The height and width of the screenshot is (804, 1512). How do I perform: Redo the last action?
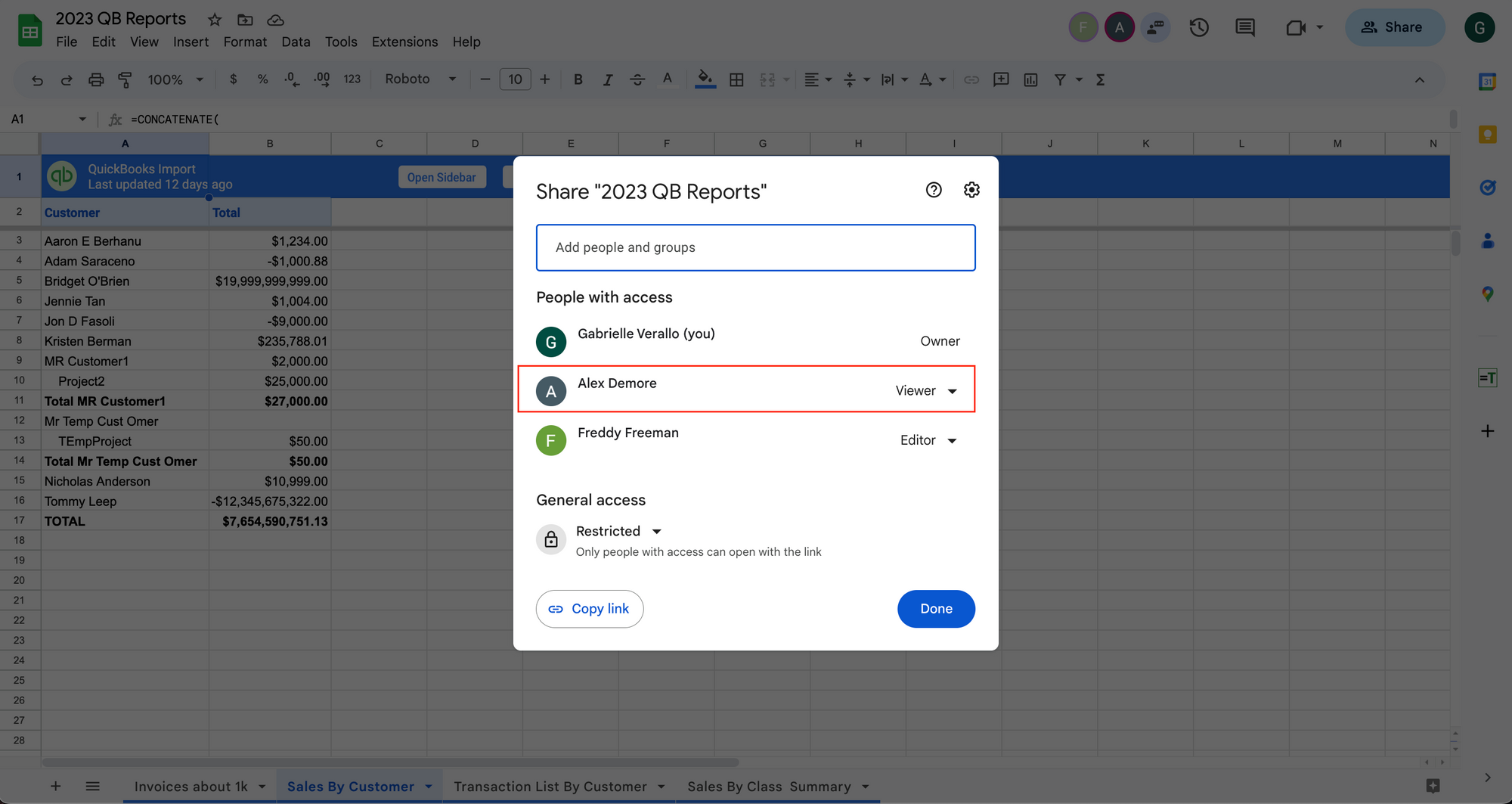click(x=67, y=79)
